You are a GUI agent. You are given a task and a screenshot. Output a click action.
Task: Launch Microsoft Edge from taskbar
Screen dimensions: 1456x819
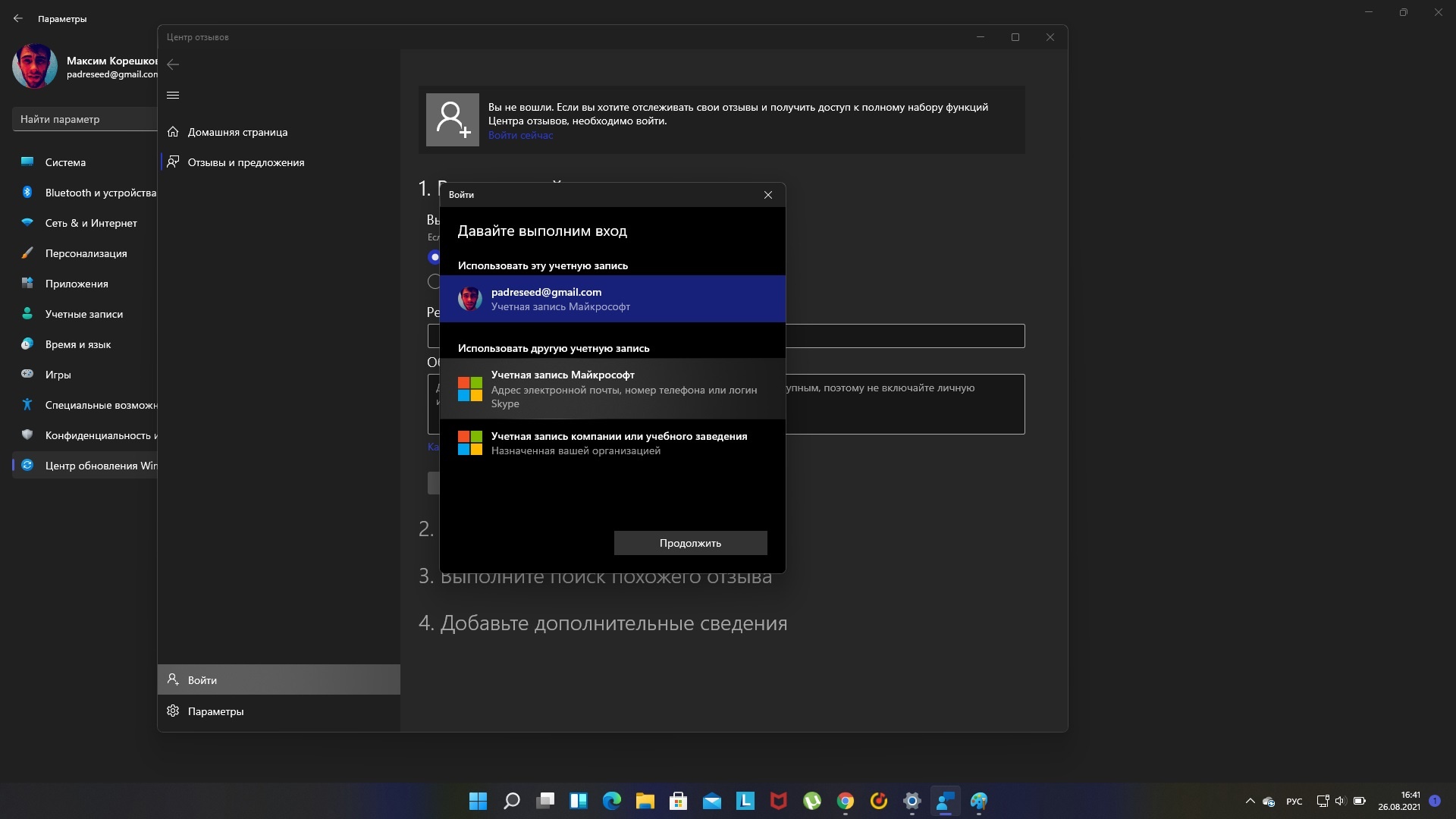tap(612, 801)
